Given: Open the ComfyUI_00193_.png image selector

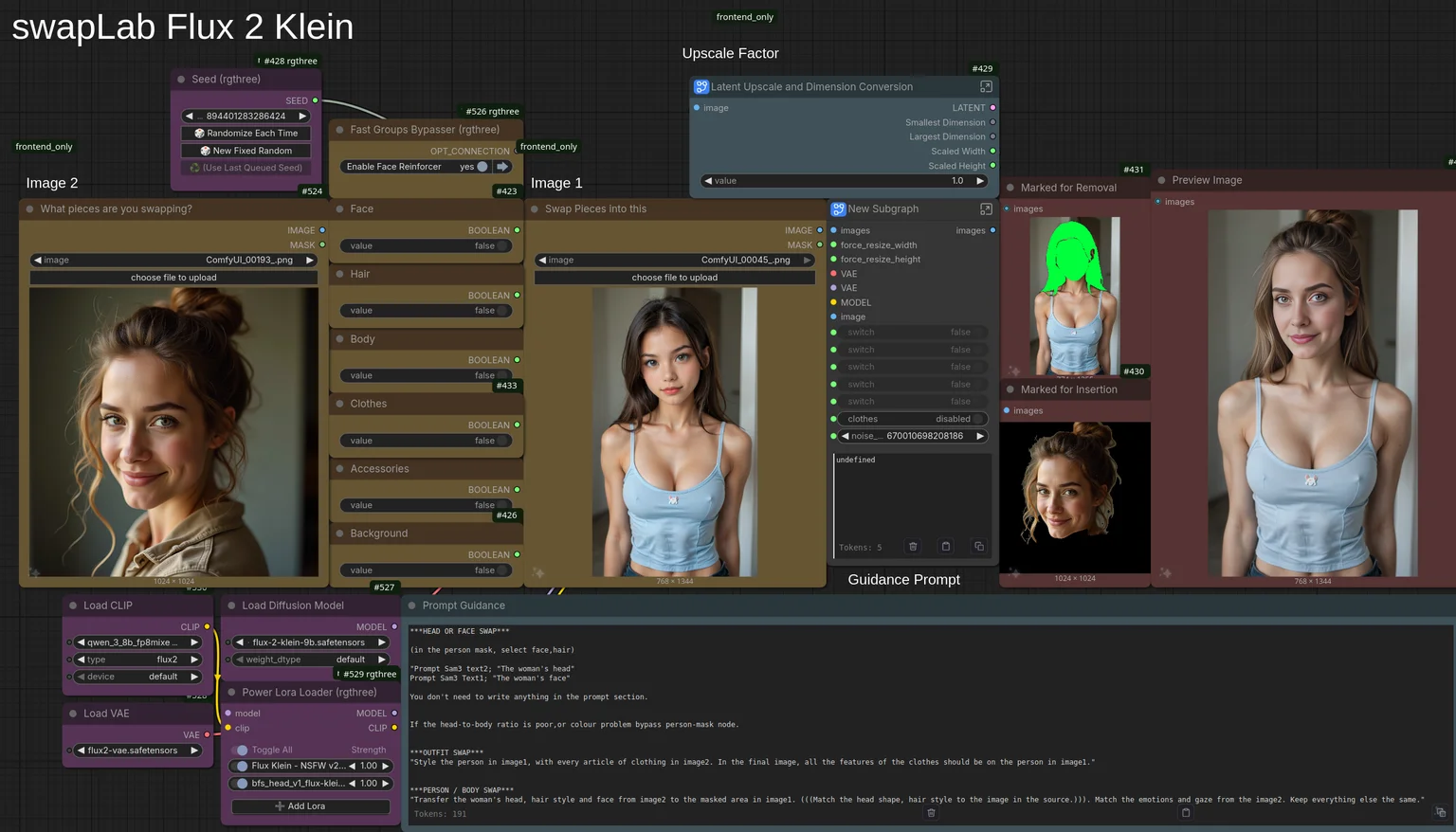Looking at the screenshot, I should pyautogui.click(x=173, y=260).
